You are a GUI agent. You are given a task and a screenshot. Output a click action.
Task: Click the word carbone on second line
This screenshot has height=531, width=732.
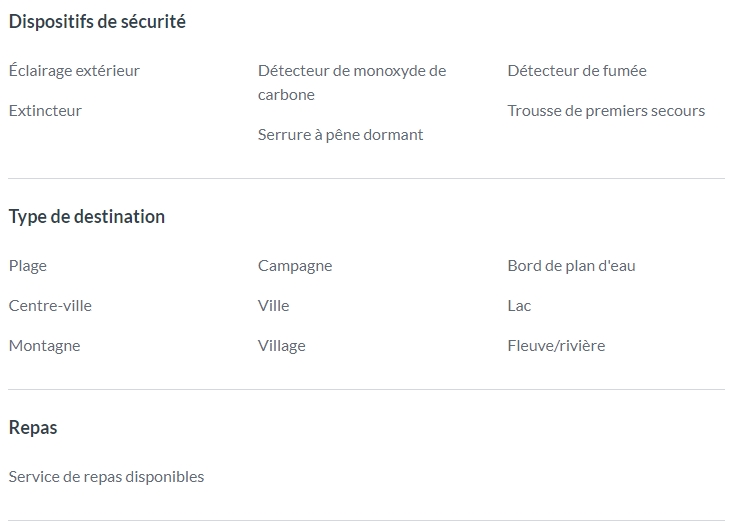point(286,95)
